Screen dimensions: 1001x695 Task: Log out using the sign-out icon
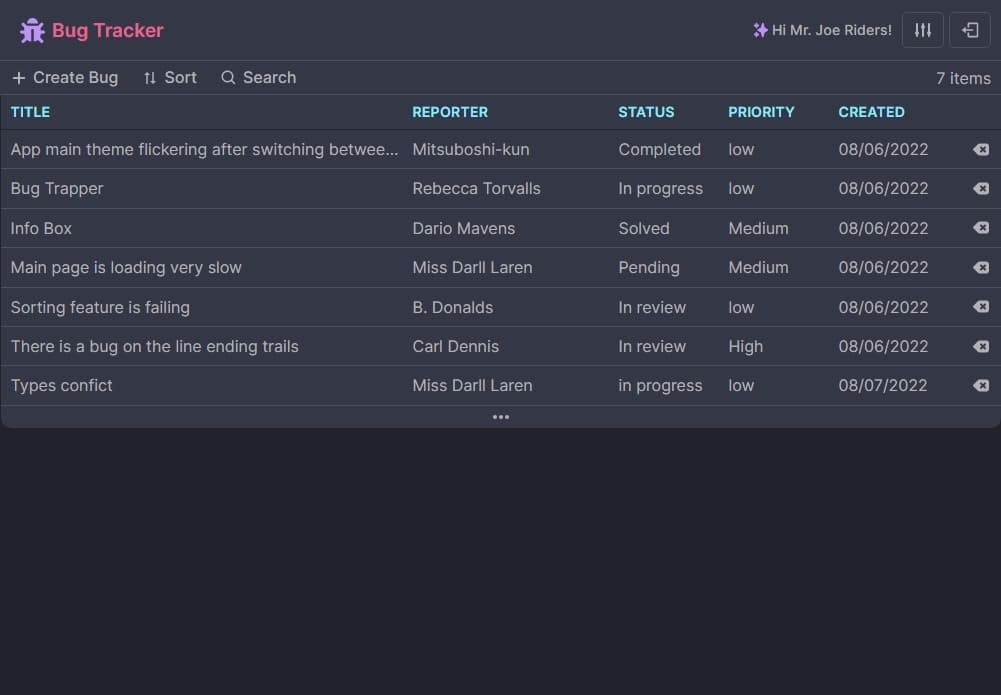[969, 30]
